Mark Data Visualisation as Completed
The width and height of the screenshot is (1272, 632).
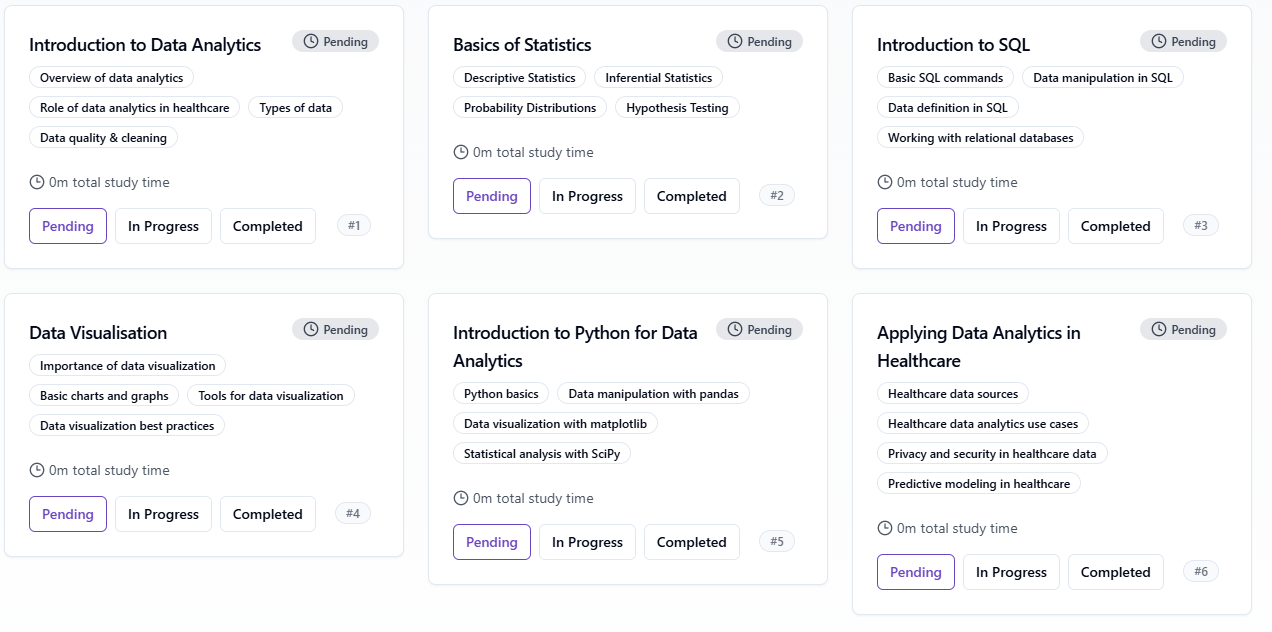[267, 514]
